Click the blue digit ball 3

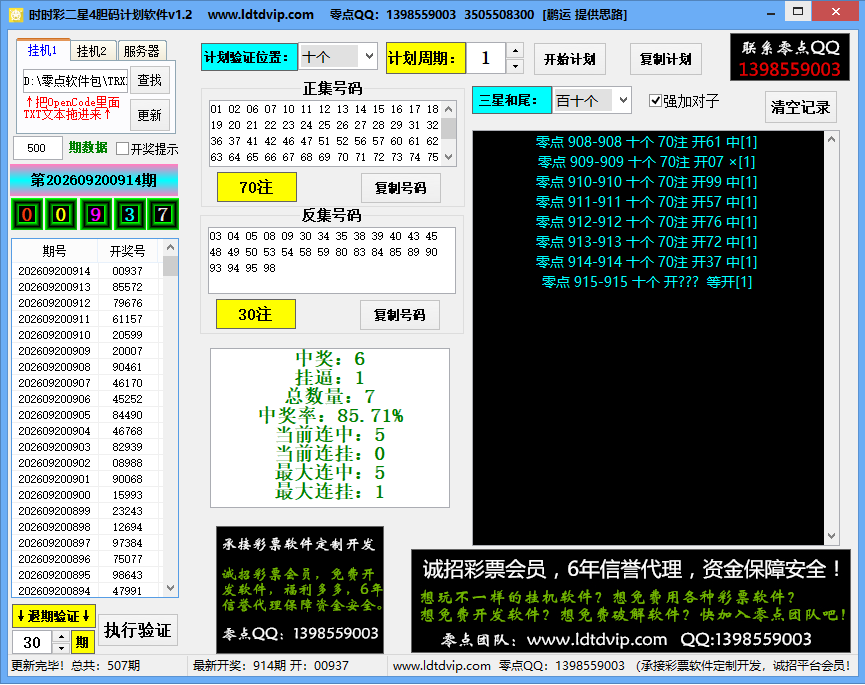point(129,214)
